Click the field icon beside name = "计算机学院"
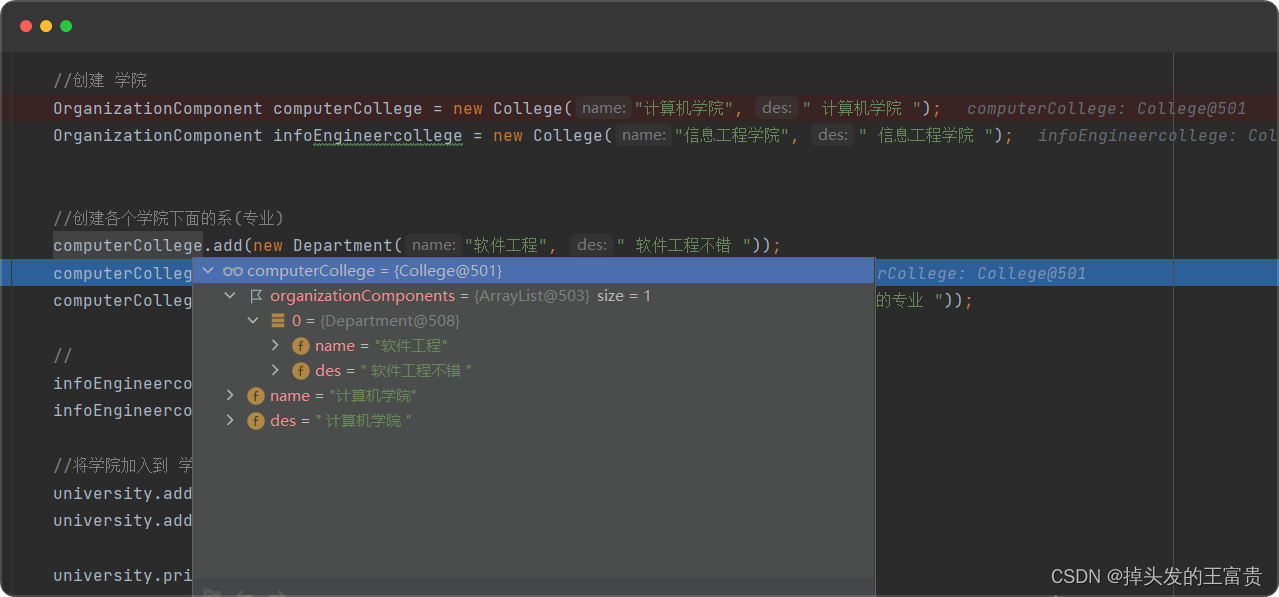1279x597 pixels. [x=256, y=396]
